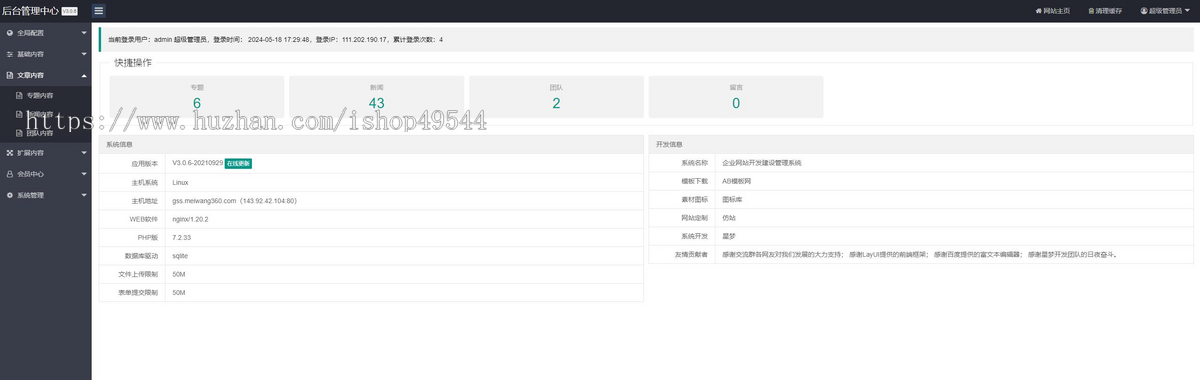Click the globe icon beside 全局配置
Image resolution: width=1200 pixels, height=380 pixels.
point(9,33)
